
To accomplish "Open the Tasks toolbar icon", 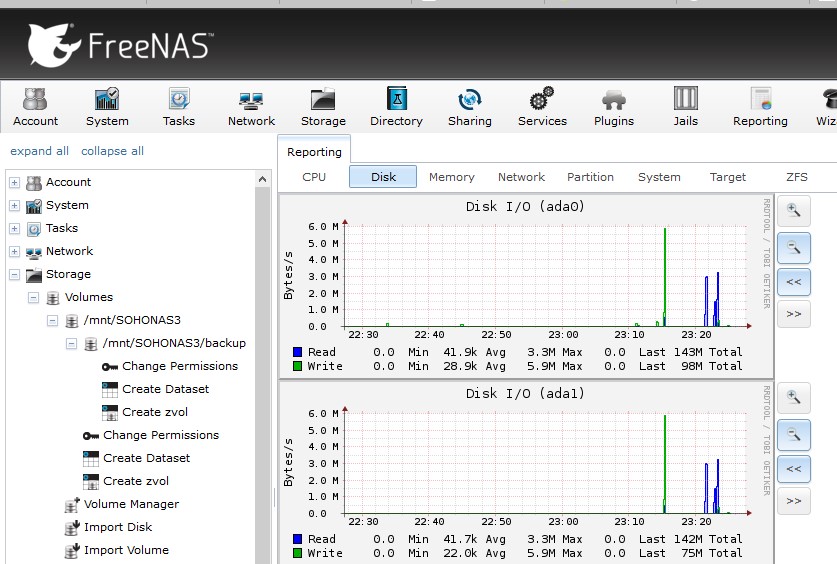I will [x=179, y=107].
